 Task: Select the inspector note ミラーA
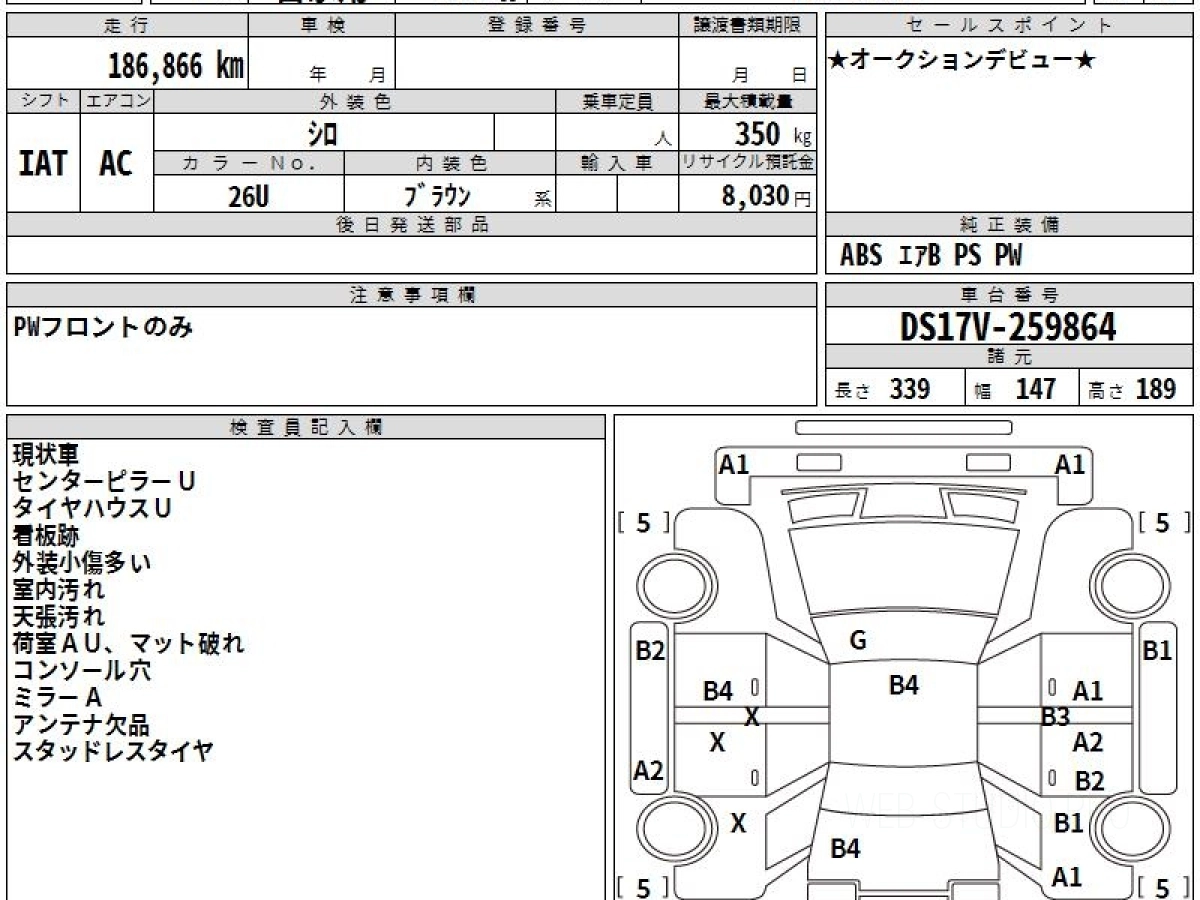(57, 697)
